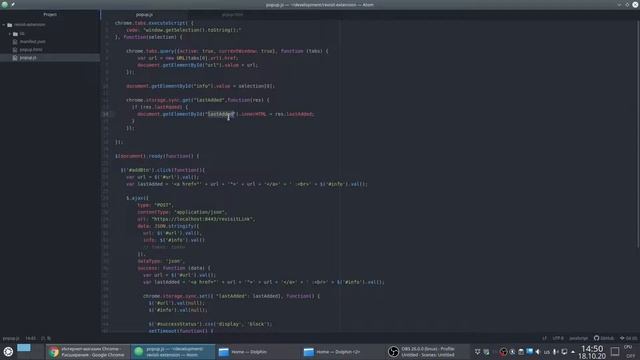Select the Project panel header tab

[x=50, y=15]
